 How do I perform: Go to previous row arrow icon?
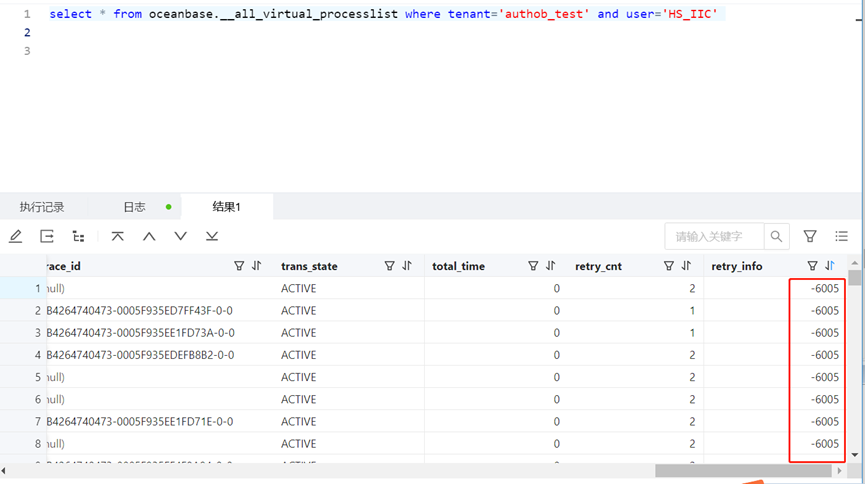click(x=149, y=237)
